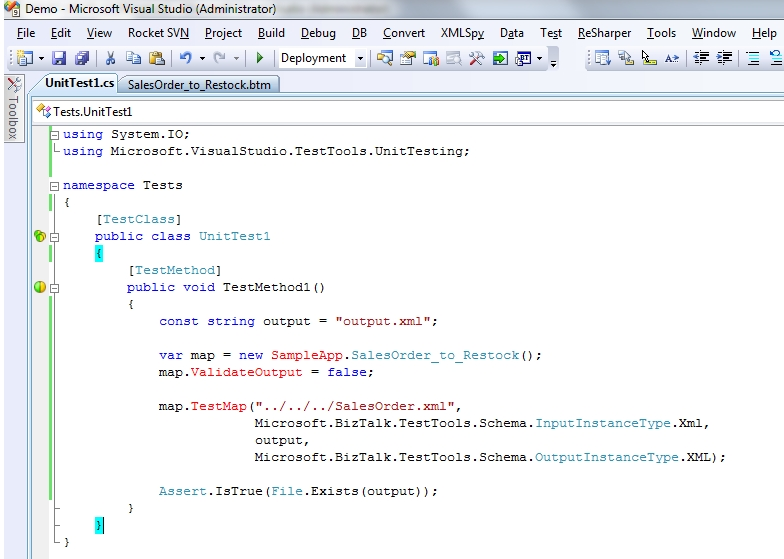
Task: Open the Tests.UnitTest1 type navigation dropdown
Action: (408, 112)
